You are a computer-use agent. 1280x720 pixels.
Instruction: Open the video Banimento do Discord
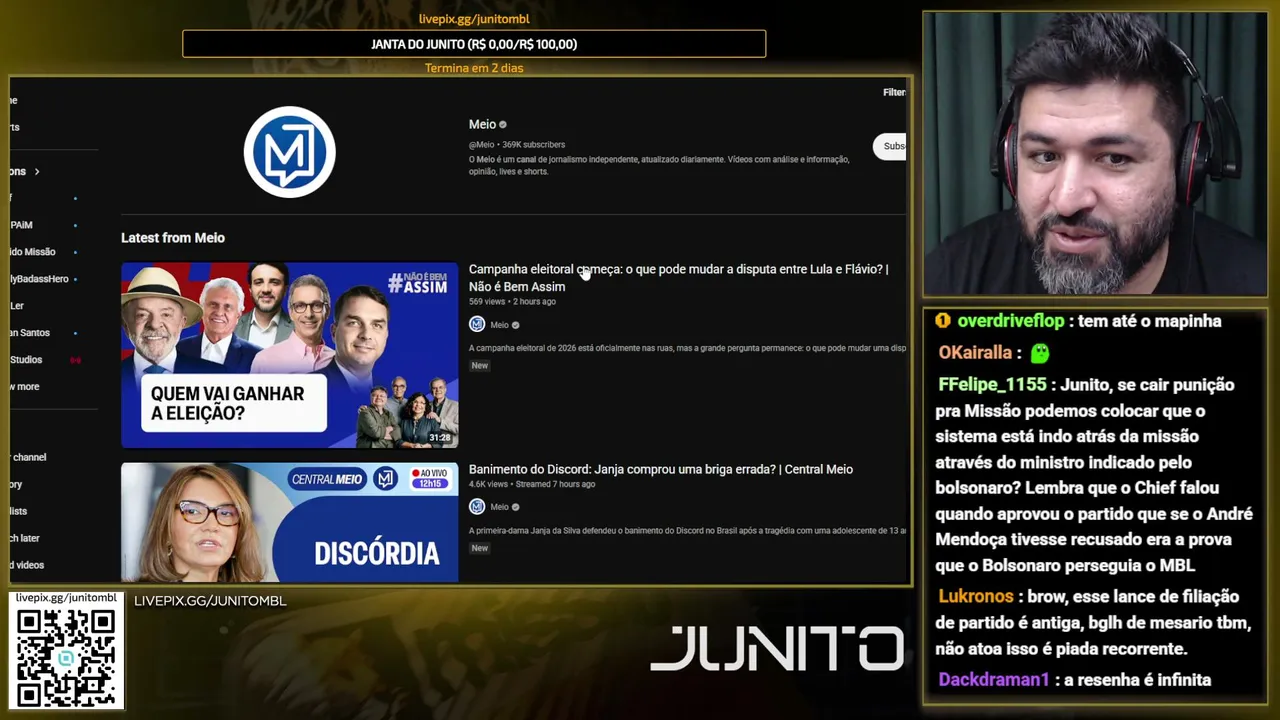(661, 469)
